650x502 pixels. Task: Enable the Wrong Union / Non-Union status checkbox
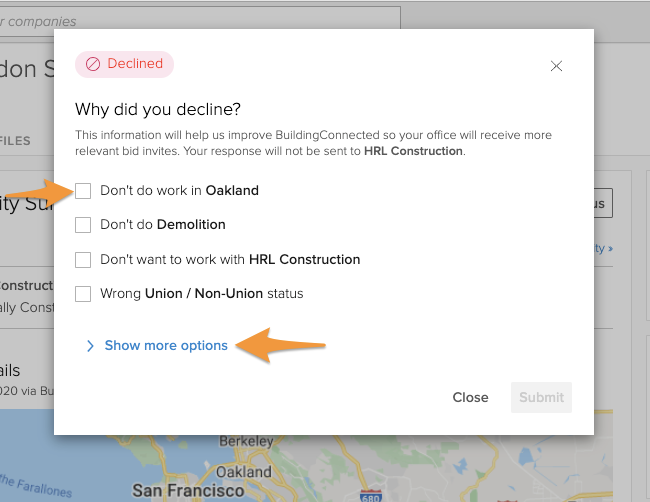(x=83, y=294)
